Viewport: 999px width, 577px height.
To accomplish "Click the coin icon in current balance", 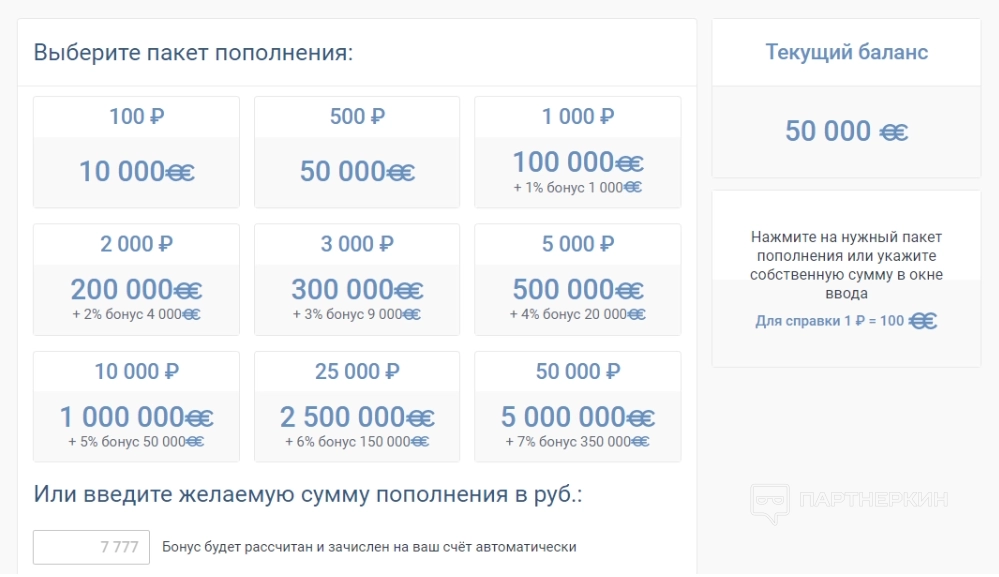I will coord(894,132).
